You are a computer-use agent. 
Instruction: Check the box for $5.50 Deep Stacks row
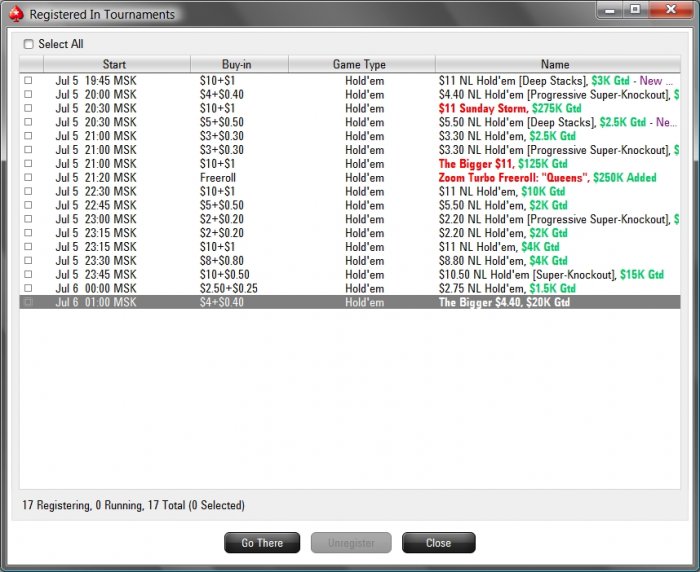click(28, 122)
